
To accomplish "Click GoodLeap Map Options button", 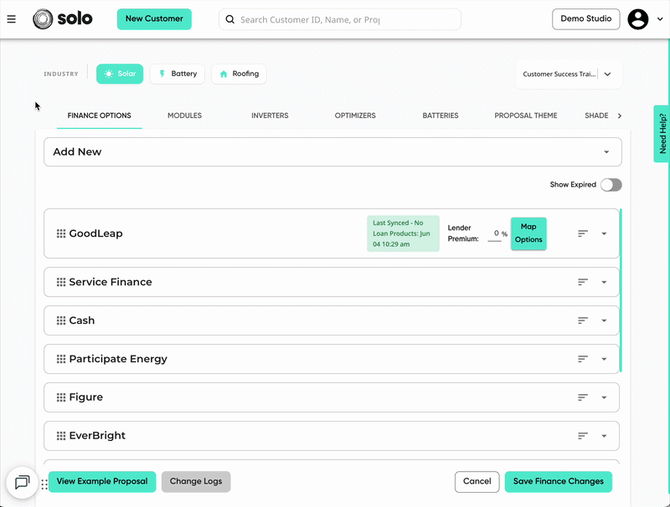I will click(529, 234).
